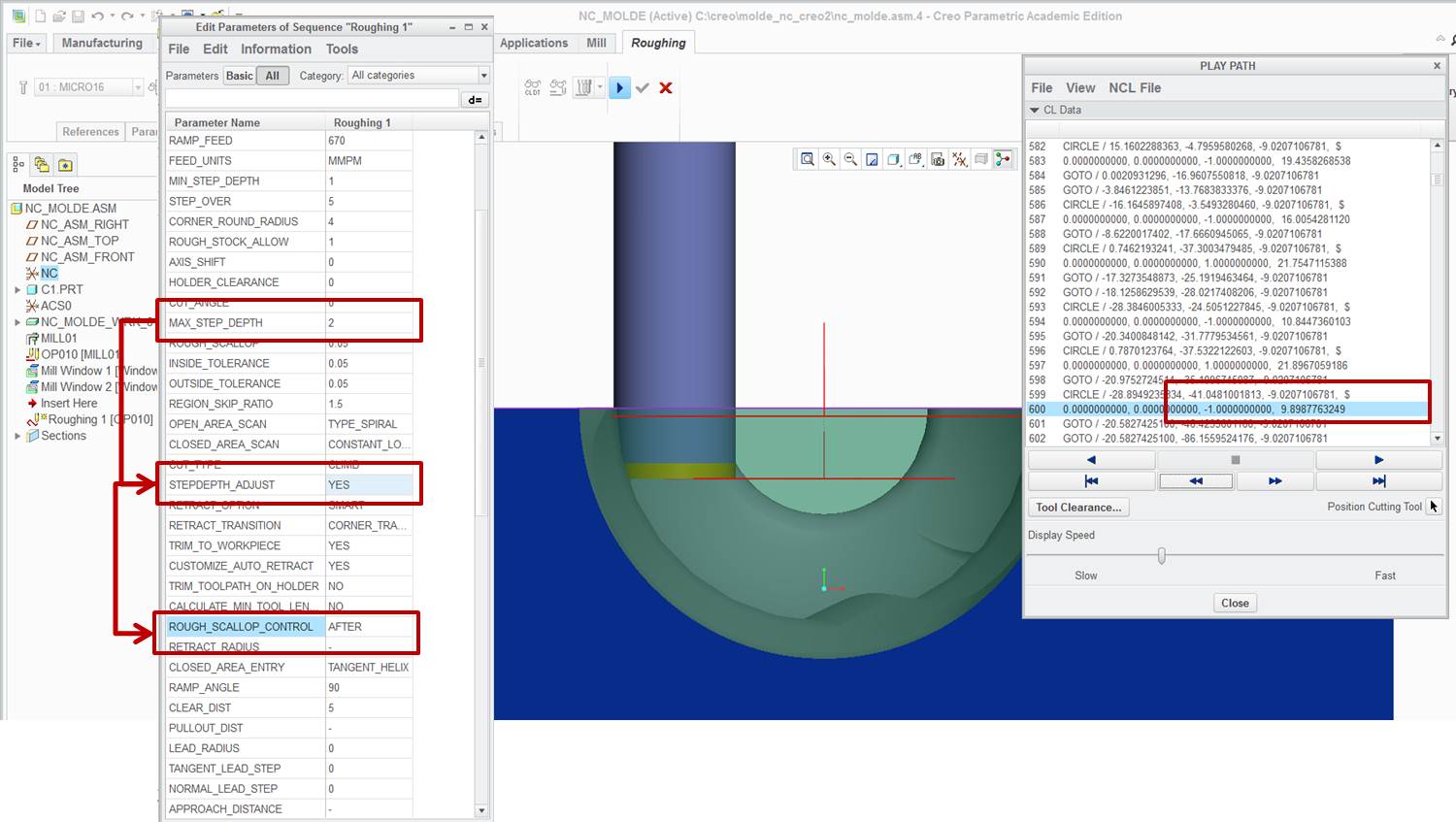
Task: Select the Model Tree panel tab icon
Action: pos(18,164)
